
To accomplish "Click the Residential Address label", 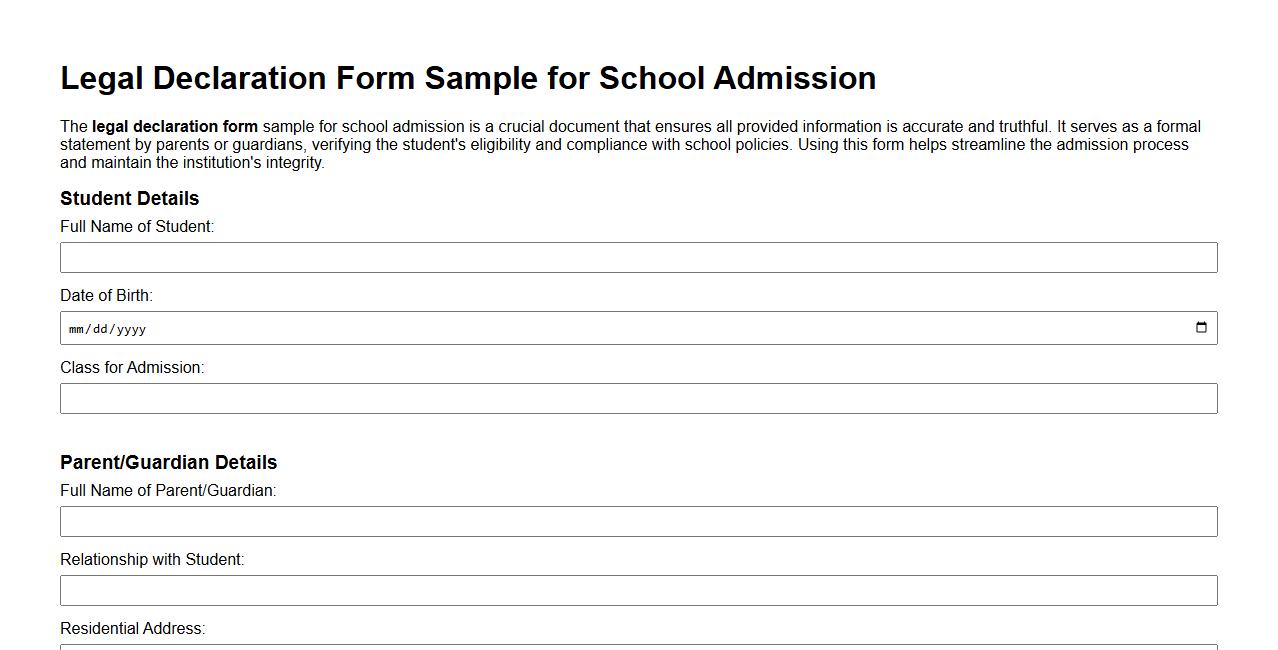I will (133, 628).
